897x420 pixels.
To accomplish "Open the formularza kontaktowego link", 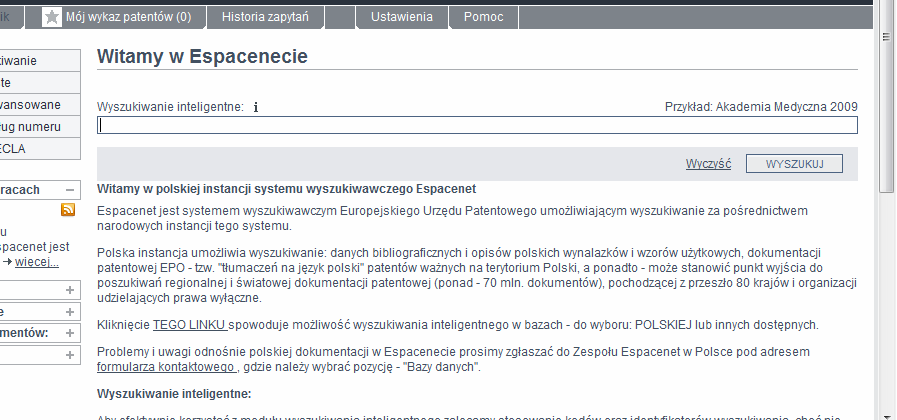I will coord(167,367).
